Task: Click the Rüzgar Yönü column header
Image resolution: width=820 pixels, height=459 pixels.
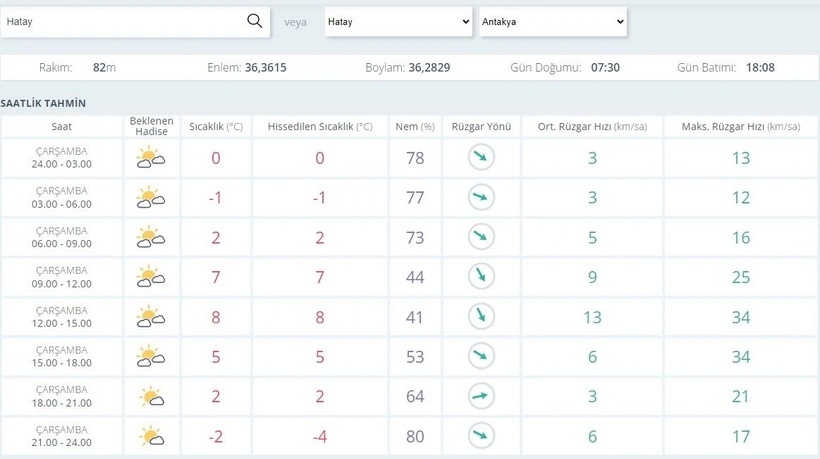Action: (x=481, y=127)
